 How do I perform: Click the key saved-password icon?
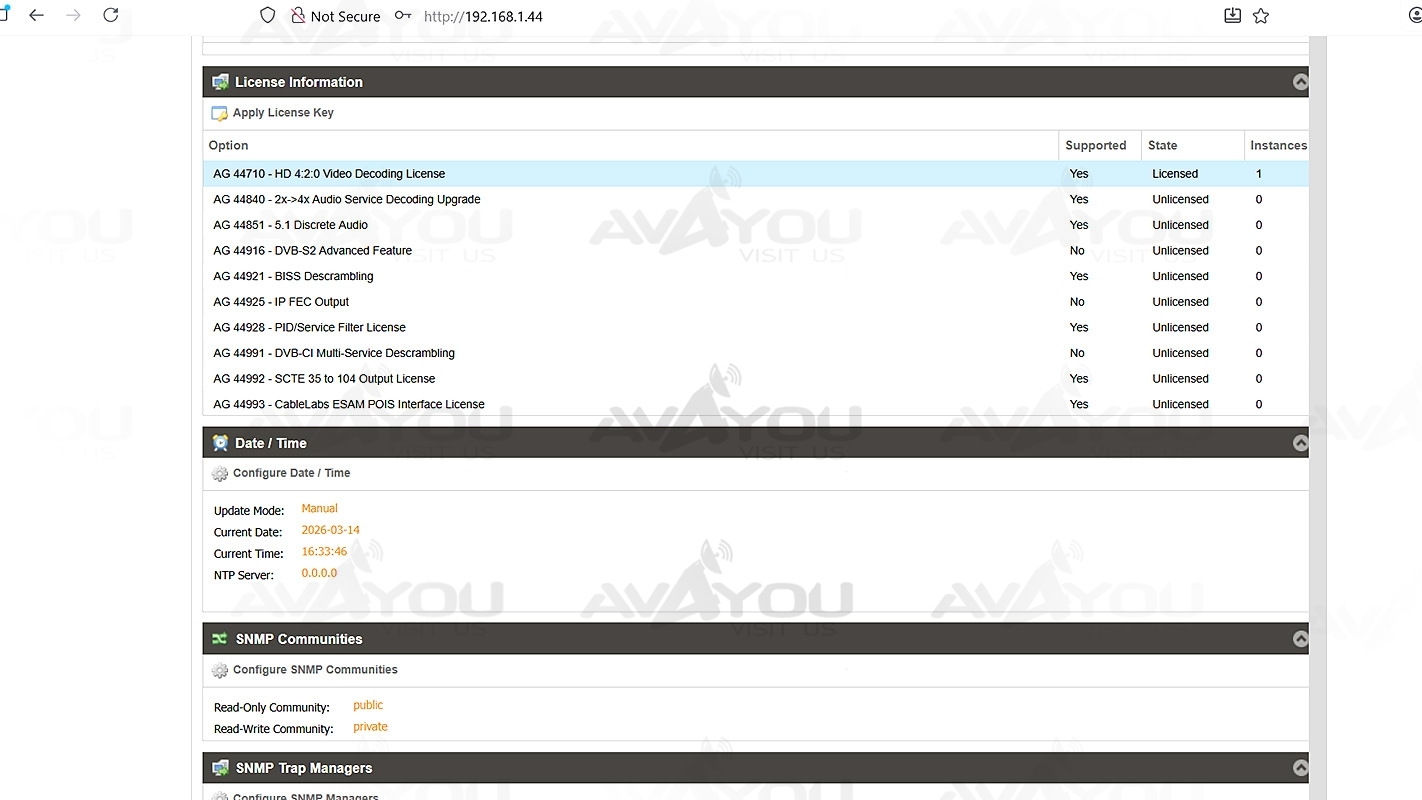402,16
